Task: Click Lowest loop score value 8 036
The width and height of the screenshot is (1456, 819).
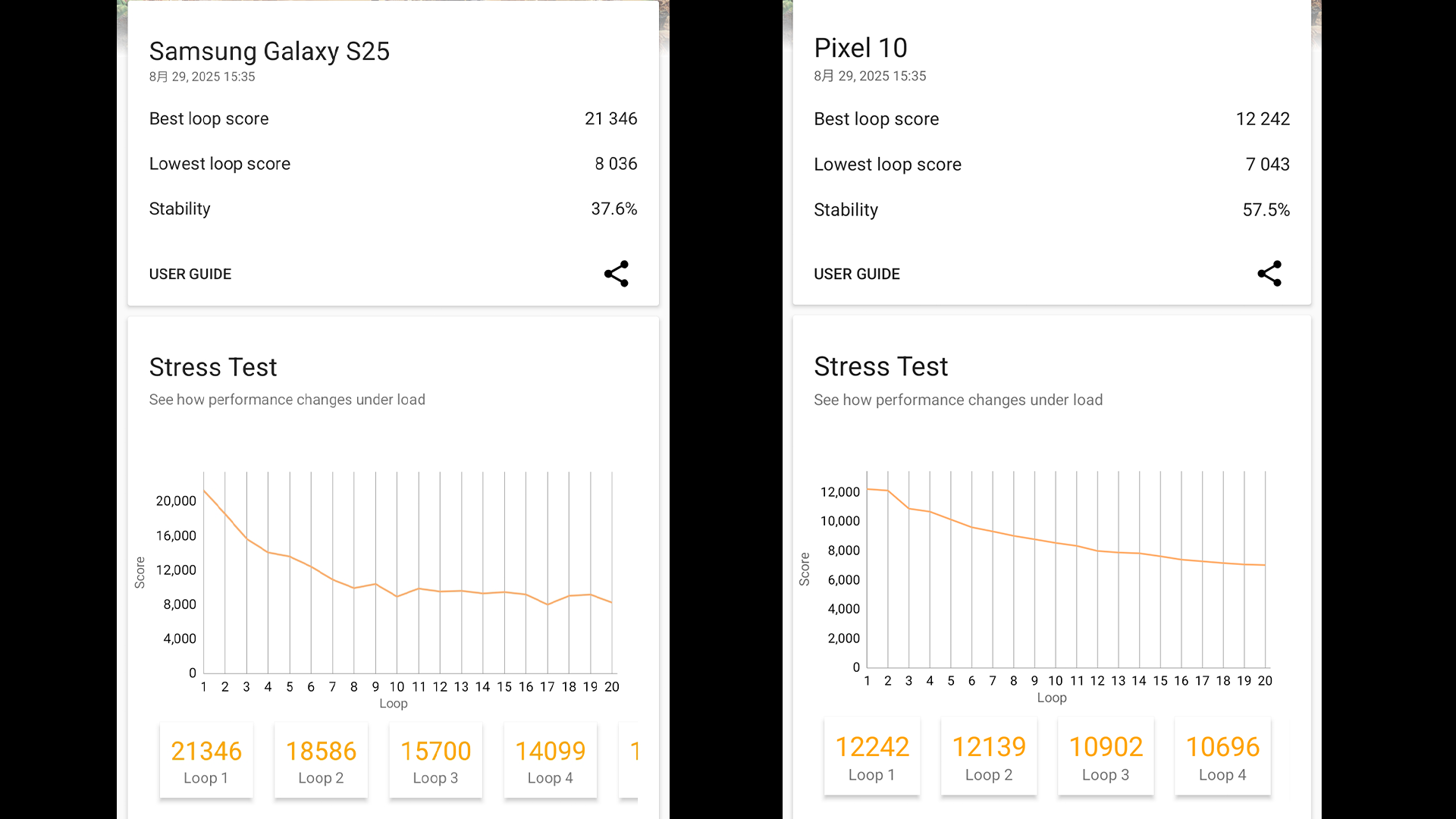Action: pos(616,164)
